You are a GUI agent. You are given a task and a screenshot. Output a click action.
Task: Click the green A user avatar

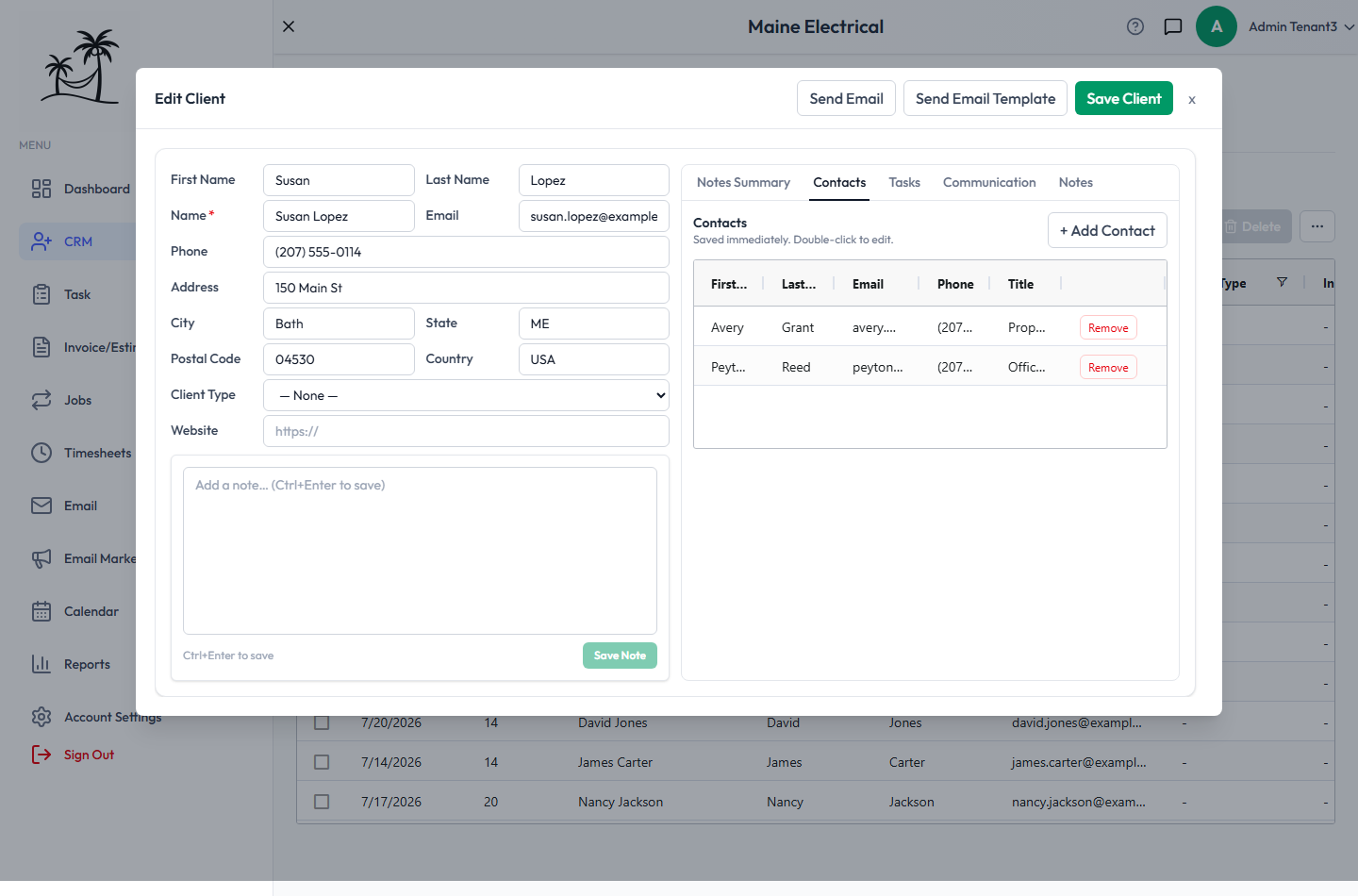(1217, 26)
